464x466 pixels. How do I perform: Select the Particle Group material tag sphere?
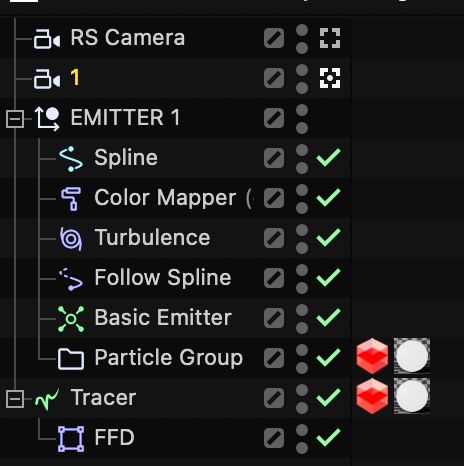(412, 356)
